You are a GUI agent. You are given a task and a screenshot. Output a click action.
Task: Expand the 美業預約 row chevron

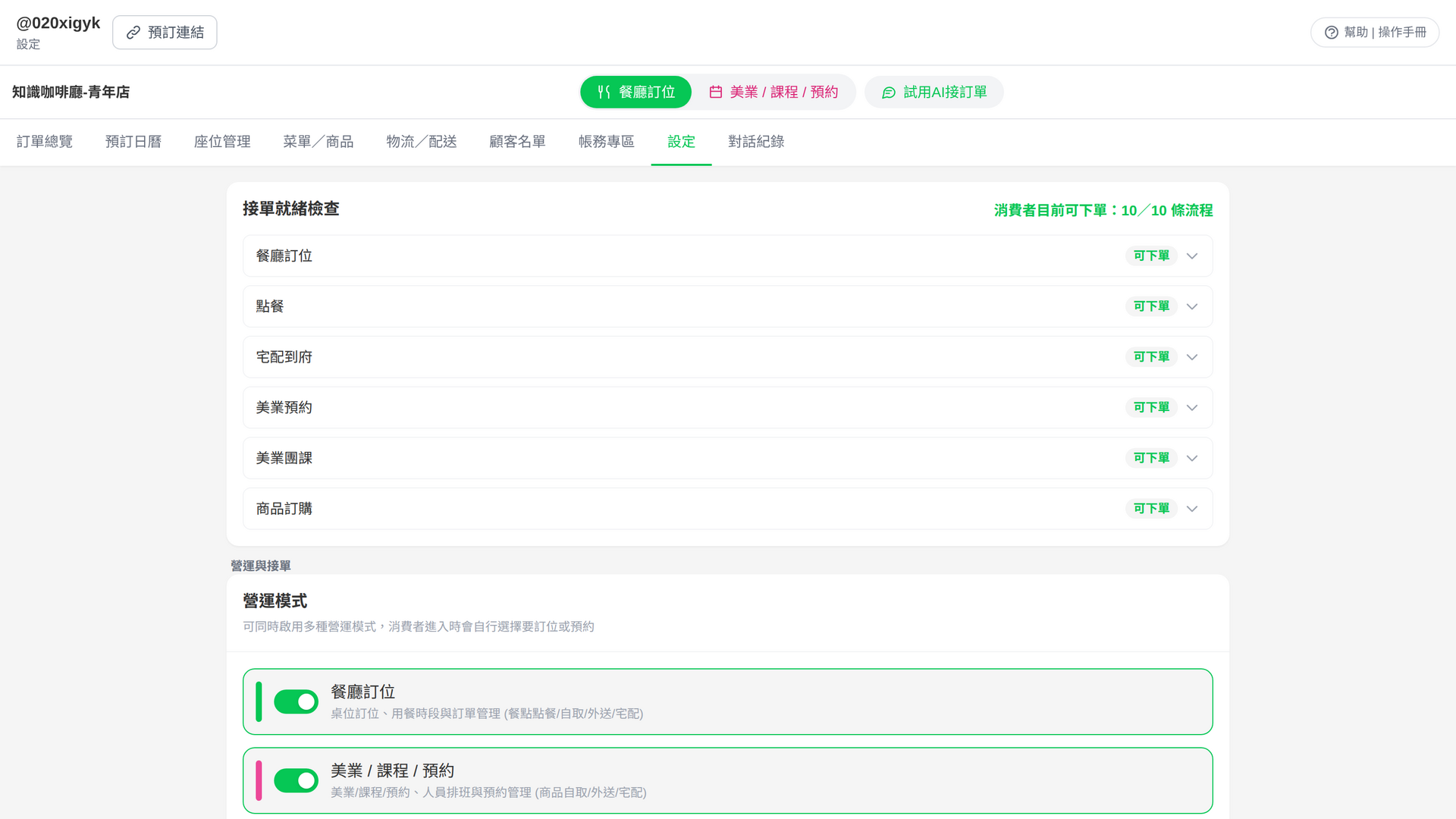[x=1192, y=408]
